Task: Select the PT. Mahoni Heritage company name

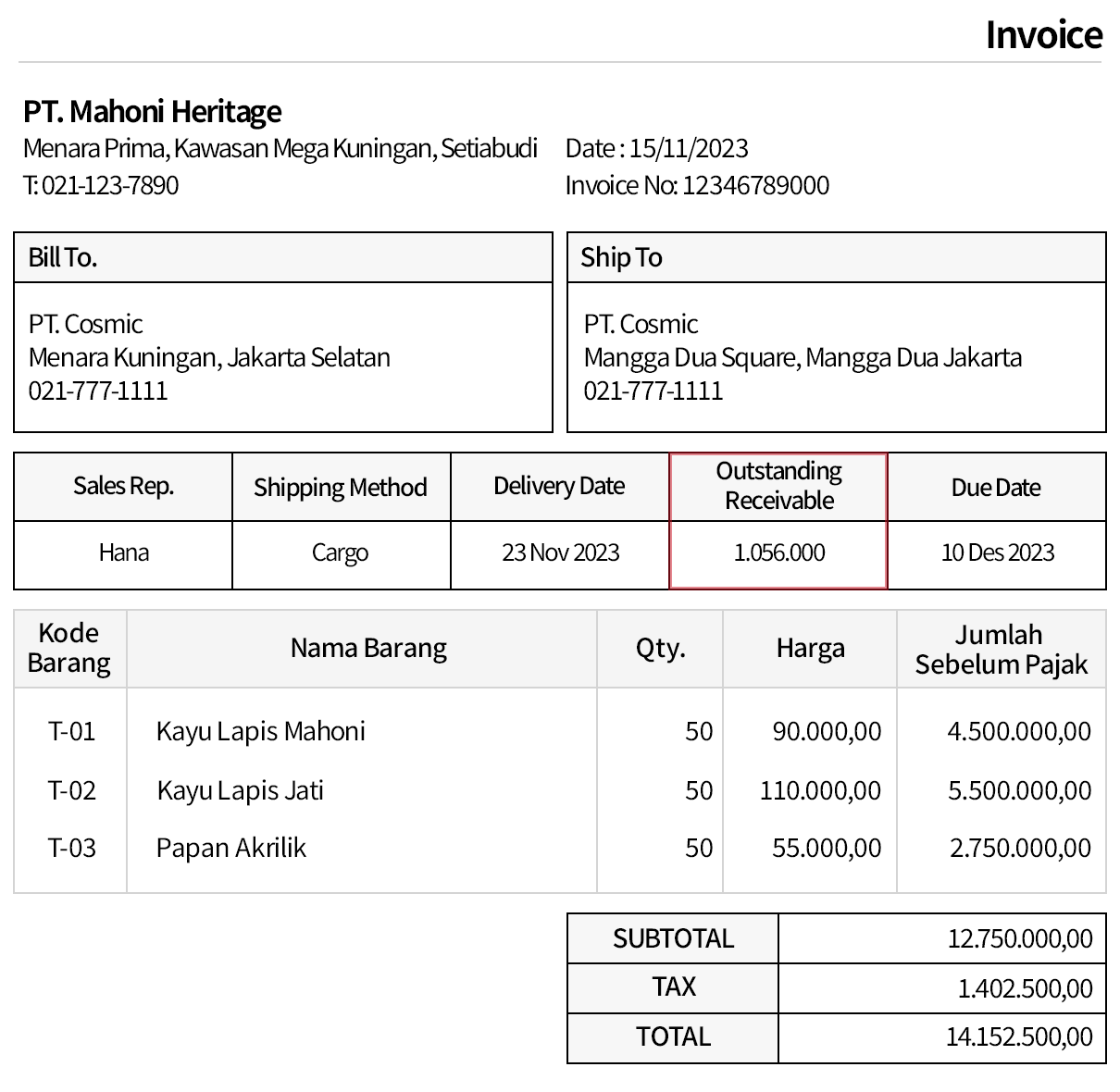Action: (152, 111)
